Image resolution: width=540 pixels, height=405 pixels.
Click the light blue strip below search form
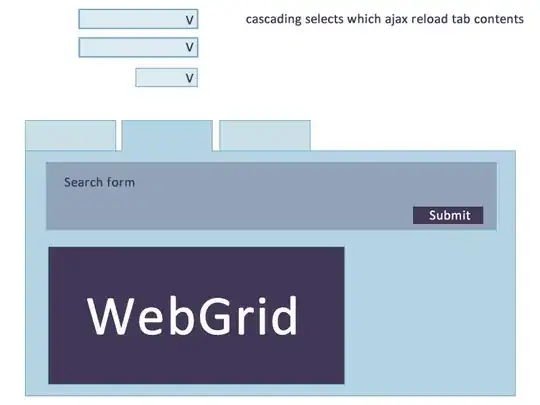tap(271, 238)
